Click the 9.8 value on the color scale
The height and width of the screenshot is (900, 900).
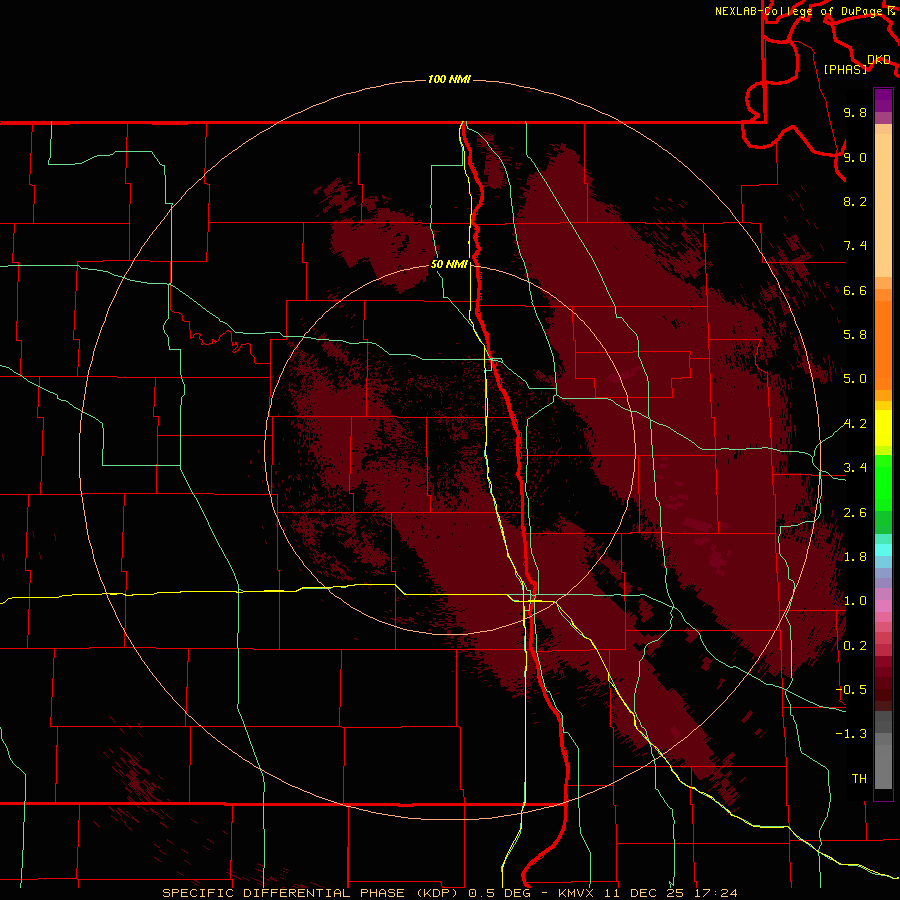pos(855,112)
